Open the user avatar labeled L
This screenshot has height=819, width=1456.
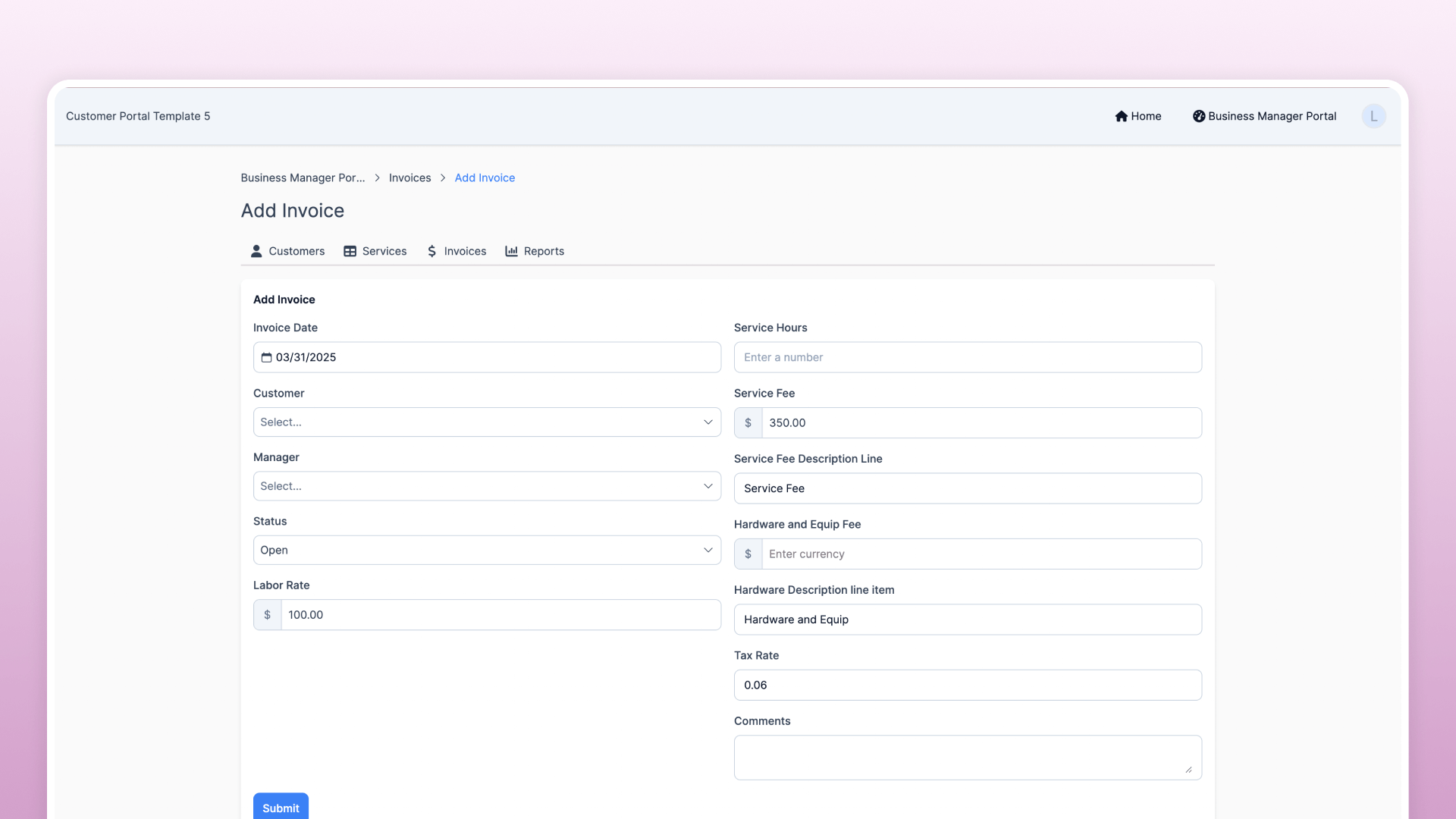(1373, 116)
